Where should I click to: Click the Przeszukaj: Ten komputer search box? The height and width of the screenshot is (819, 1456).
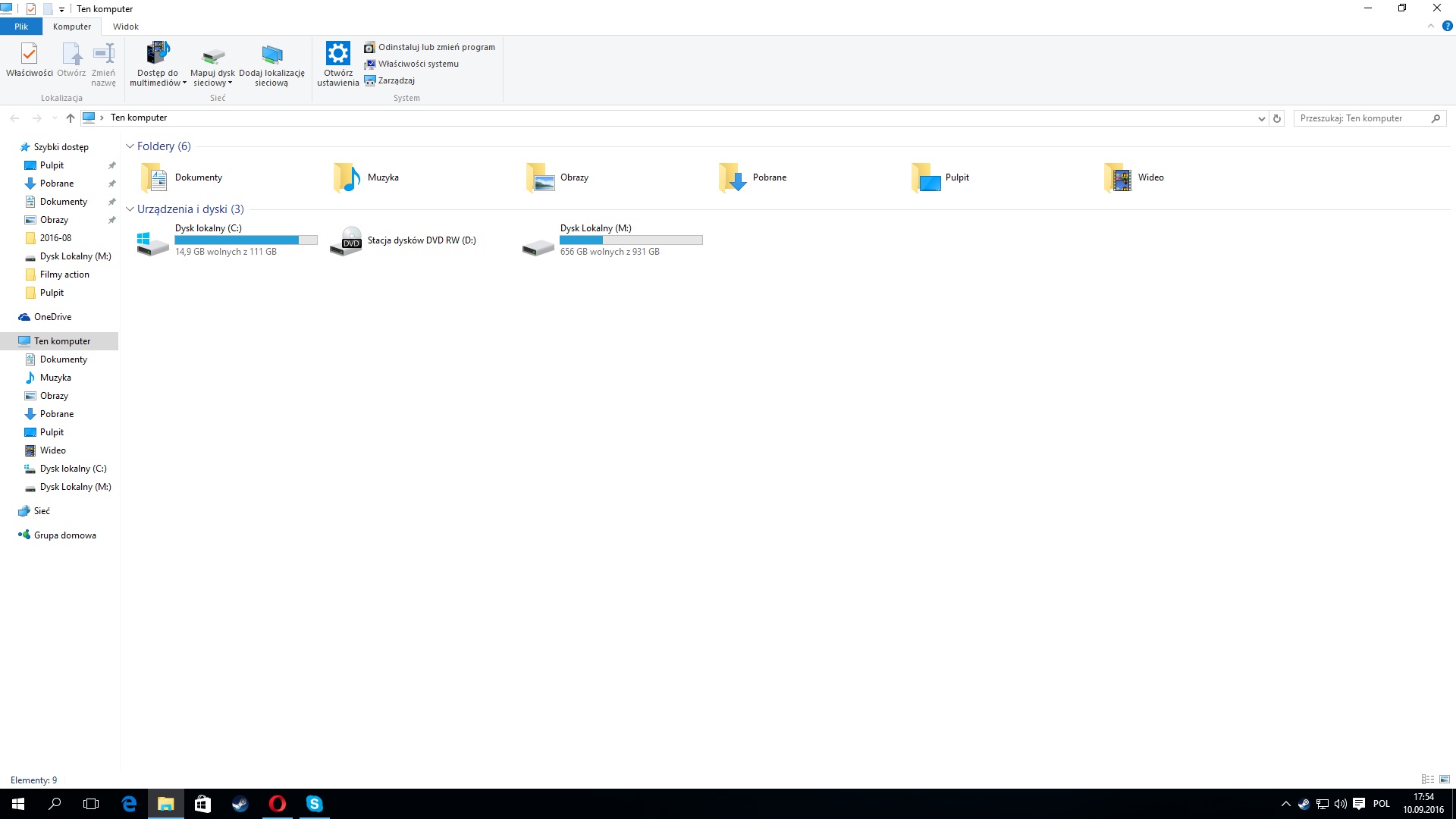pos(1370,118)
